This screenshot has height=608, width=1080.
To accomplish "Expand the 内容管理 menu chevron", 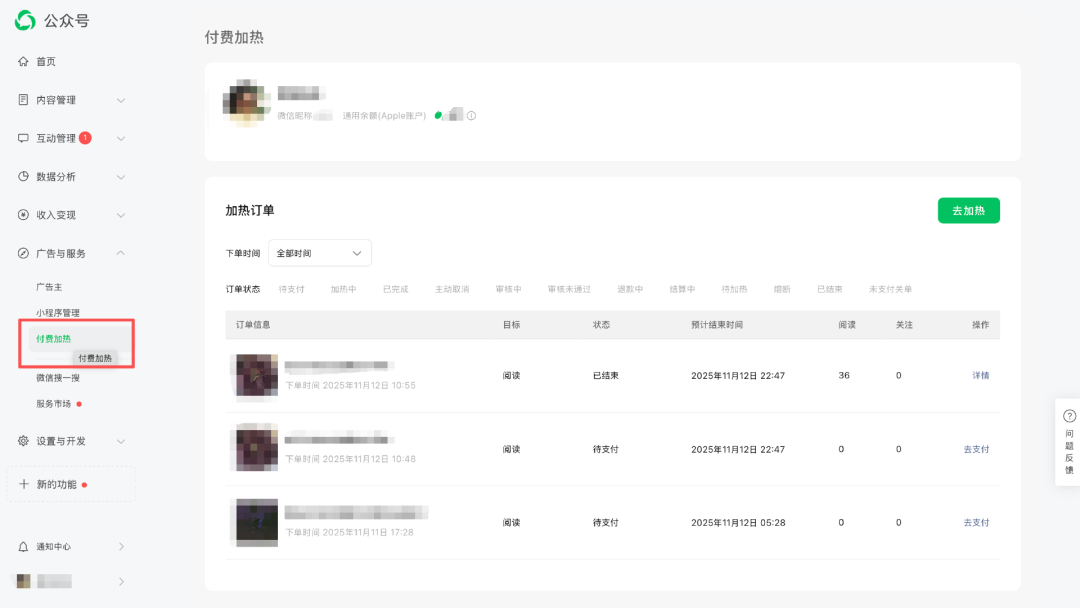I will (x=121, y=100).
